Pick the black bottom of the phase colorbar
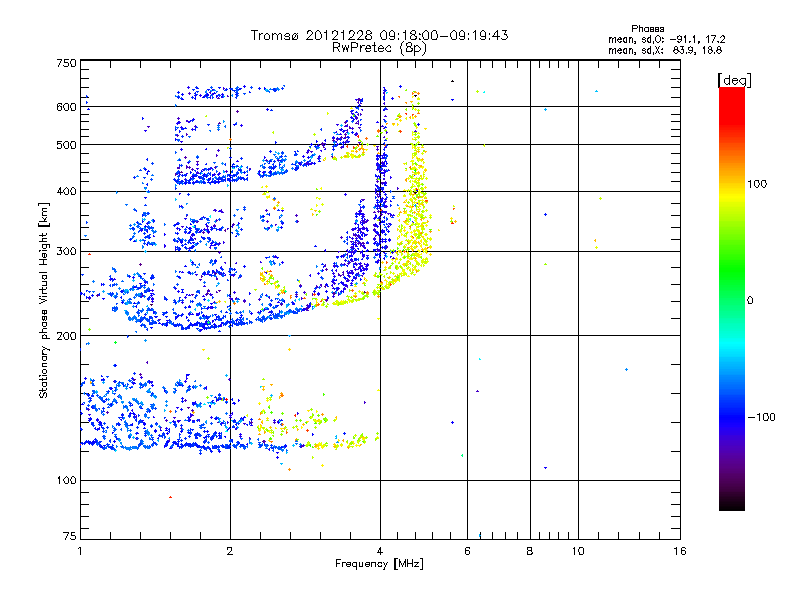 click(x=732, y=505)
